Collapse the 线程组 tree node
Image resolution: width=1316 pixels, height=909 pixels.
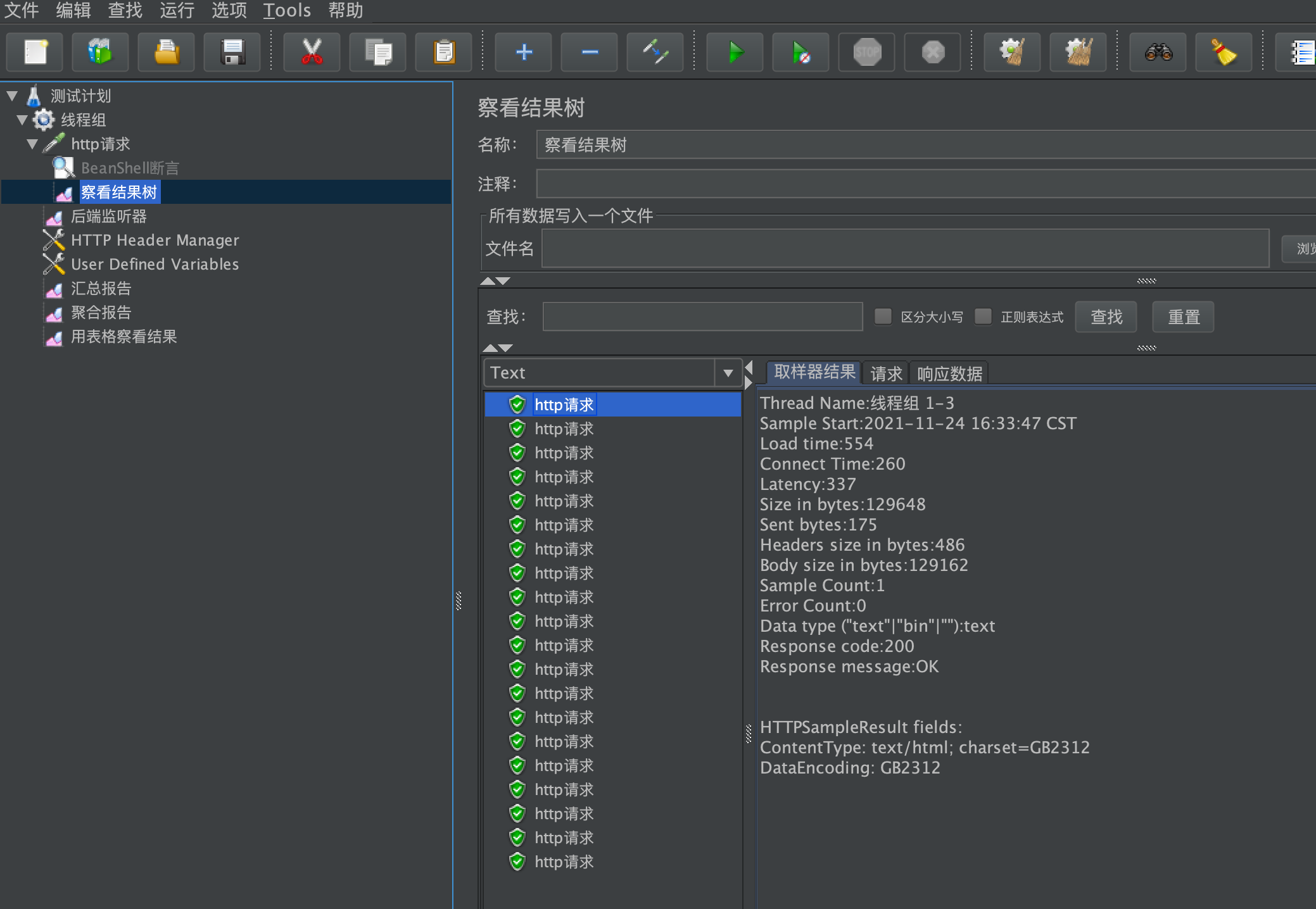[22, 120]
